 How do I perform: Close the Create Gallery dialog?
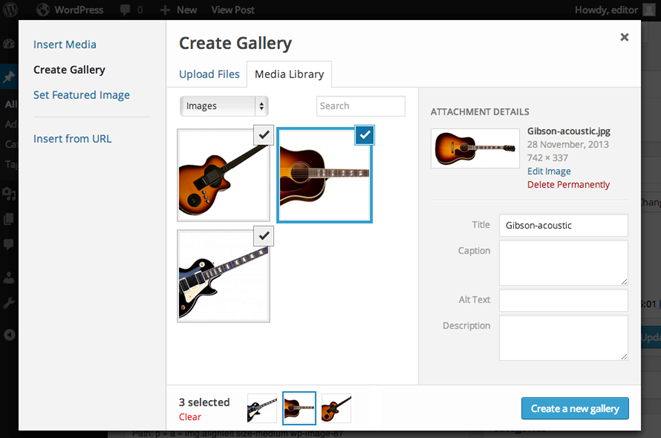point(624,37)
